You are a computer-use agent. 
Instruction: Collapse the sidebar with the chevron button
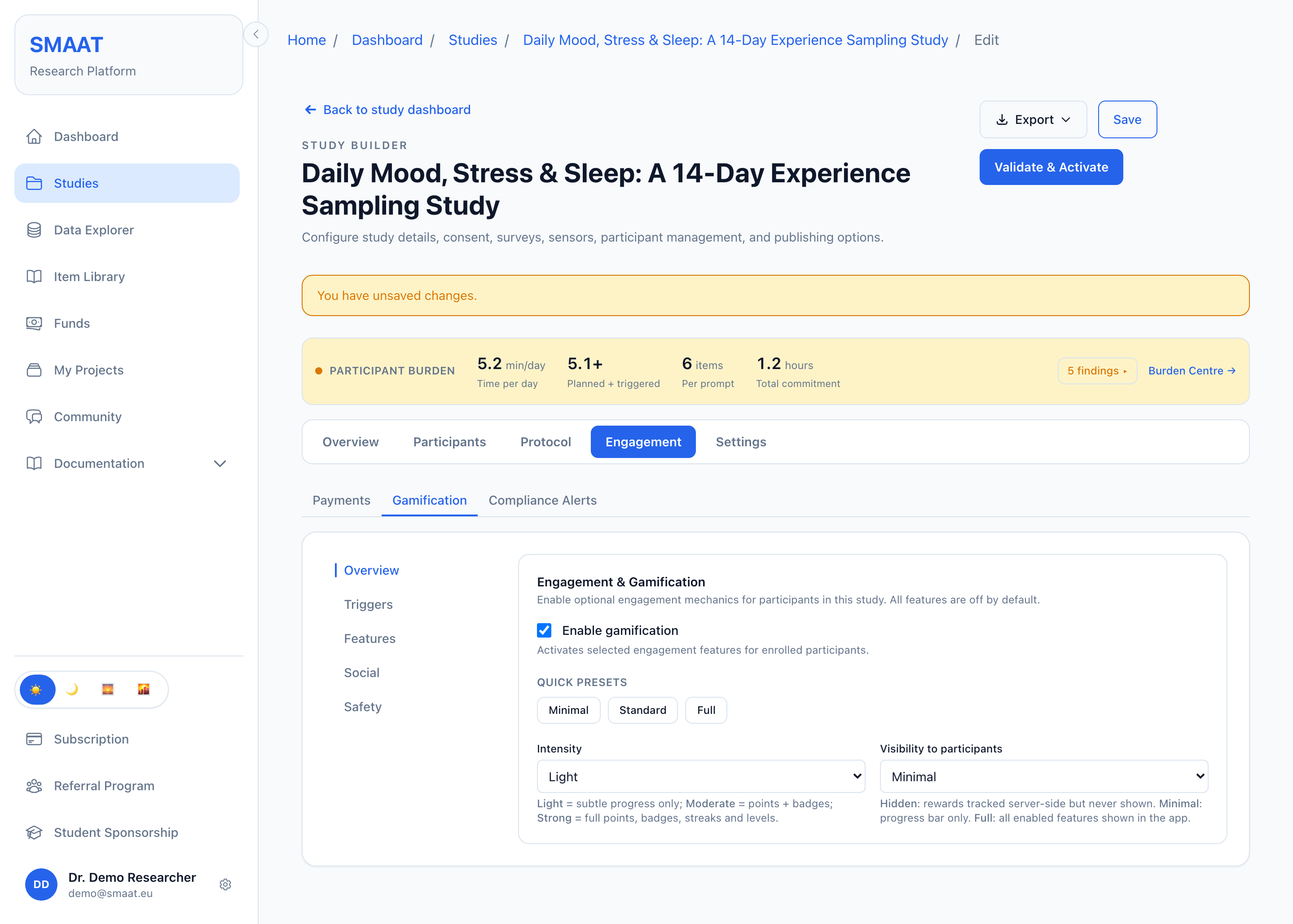[256, 34]
